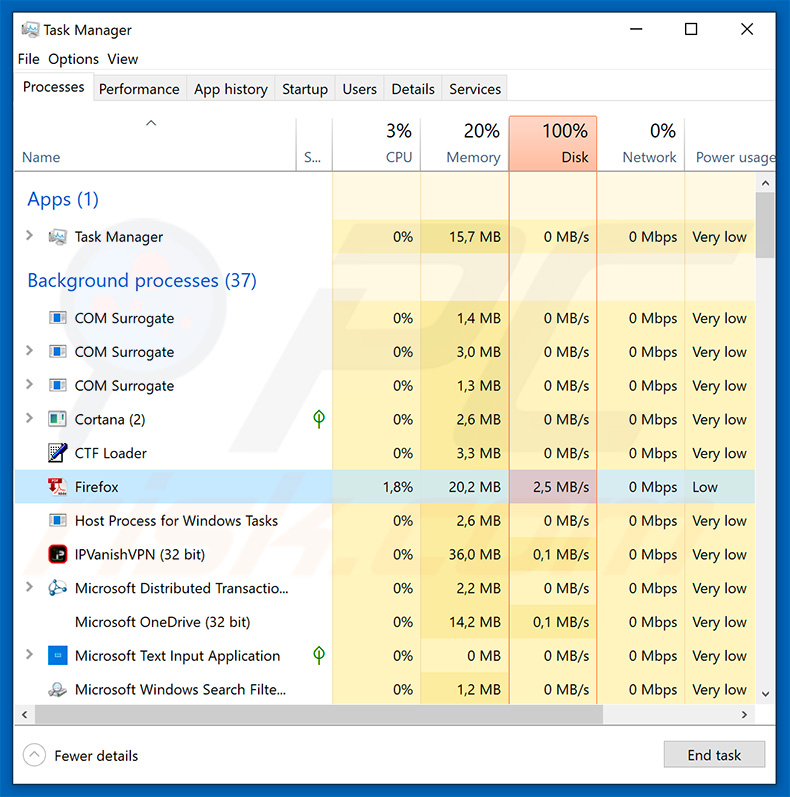Switch to the App history tab
This screenshot has height=797, width=790.
click(231, 89)
